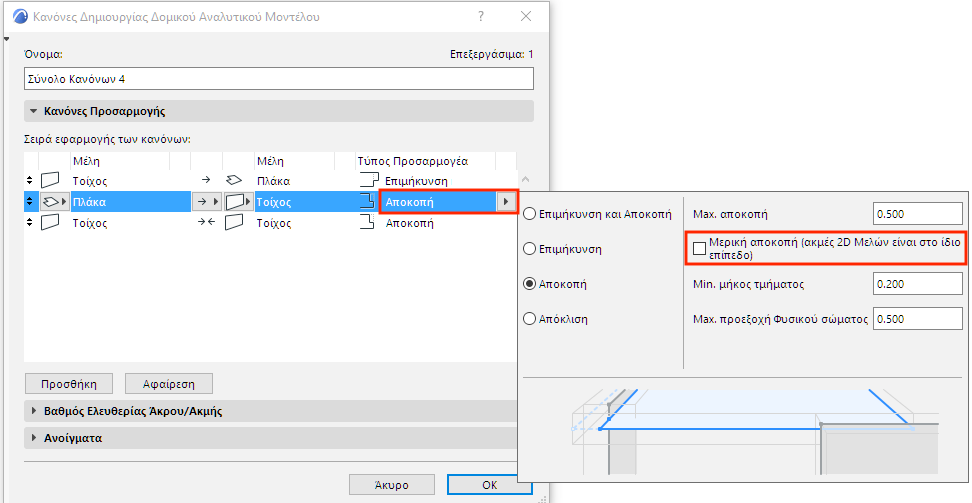Select Επιμήκυνση radio option
Screen dimensions: 972x503
[529, 249]
